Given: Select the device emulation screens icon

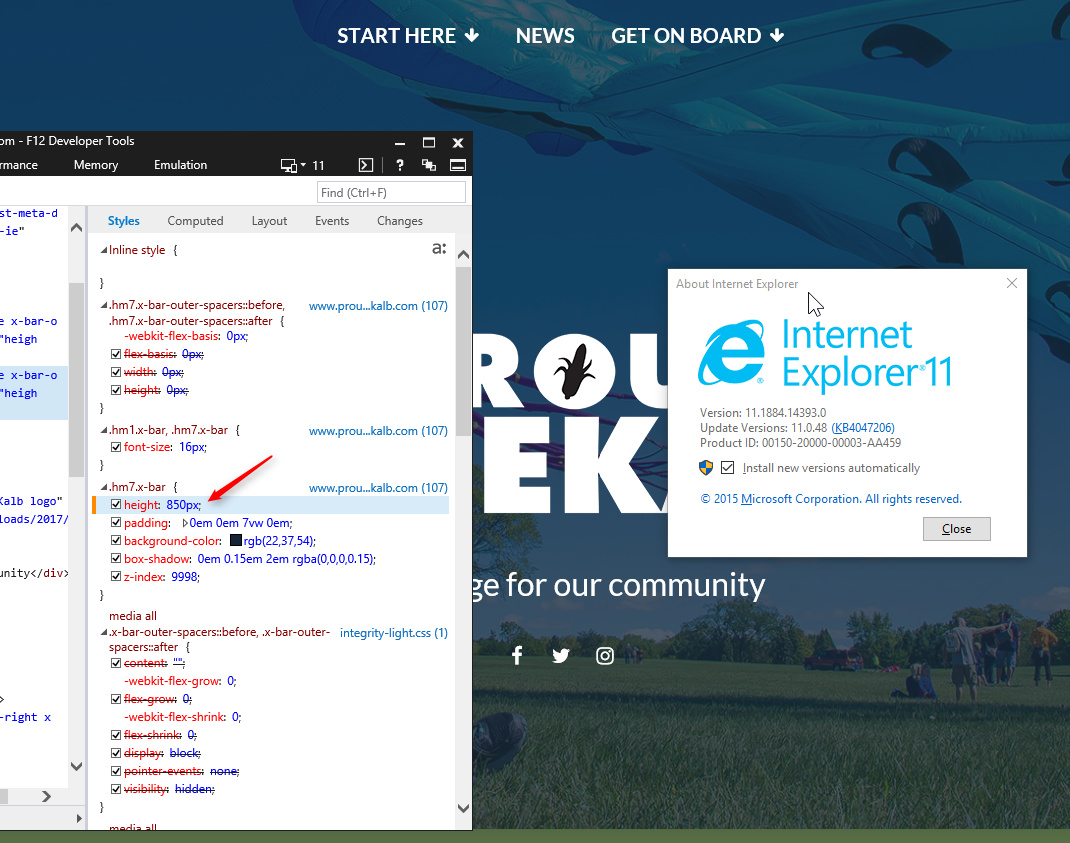Looking at the screenshot, I should pyautogui.click(x=288, y=165).
